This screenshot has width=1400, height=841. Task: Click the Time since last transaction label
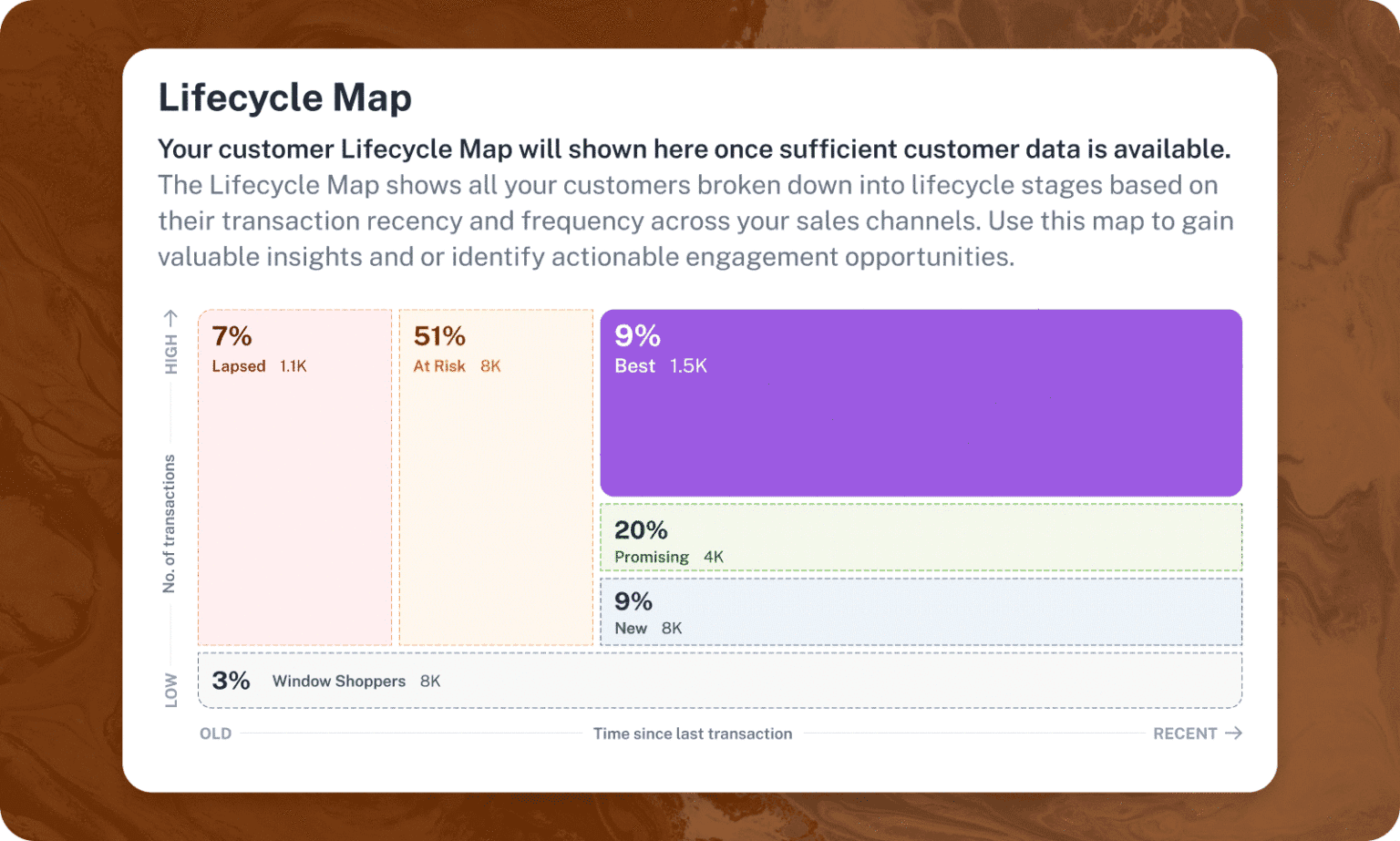[693, 733]
